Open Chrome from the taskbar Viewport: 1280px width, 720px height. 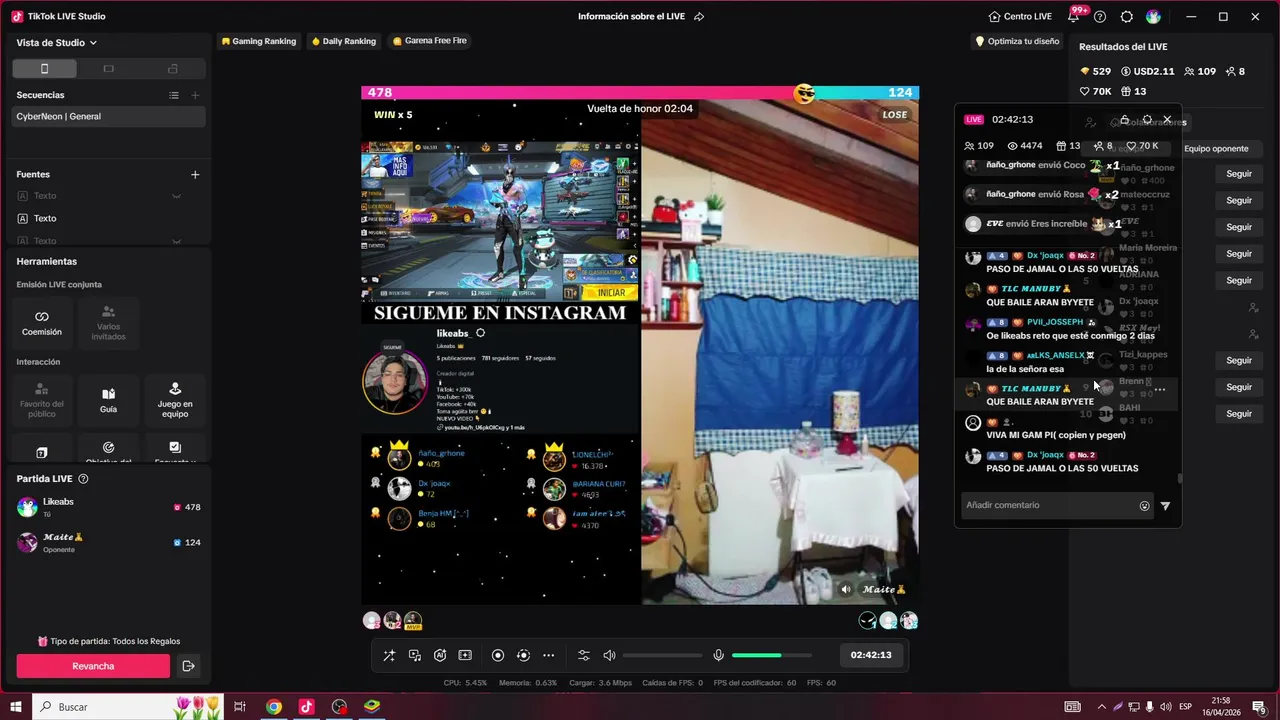tap(273, 707)
